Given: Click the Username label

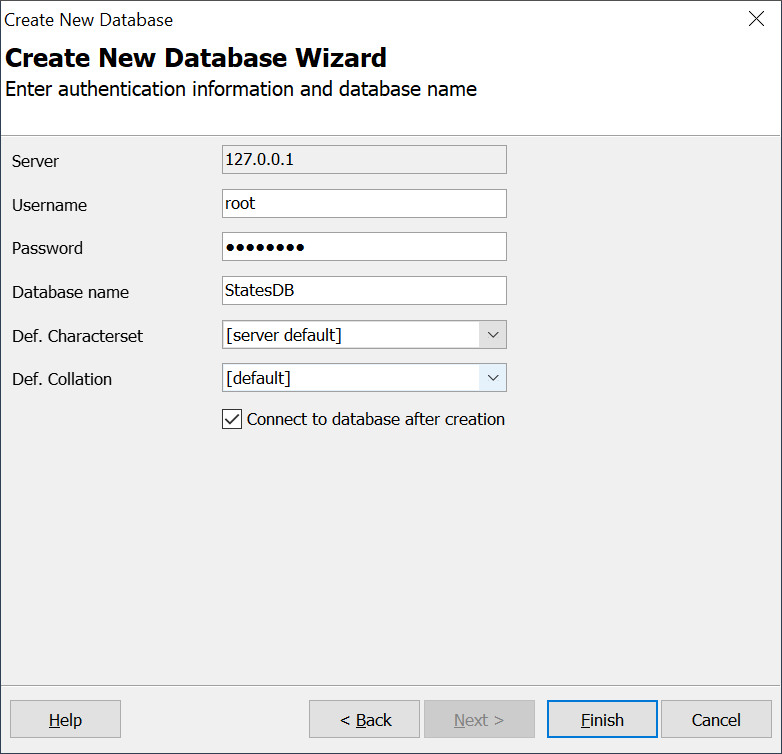Looking at the screenshot, I should point(49,205).
